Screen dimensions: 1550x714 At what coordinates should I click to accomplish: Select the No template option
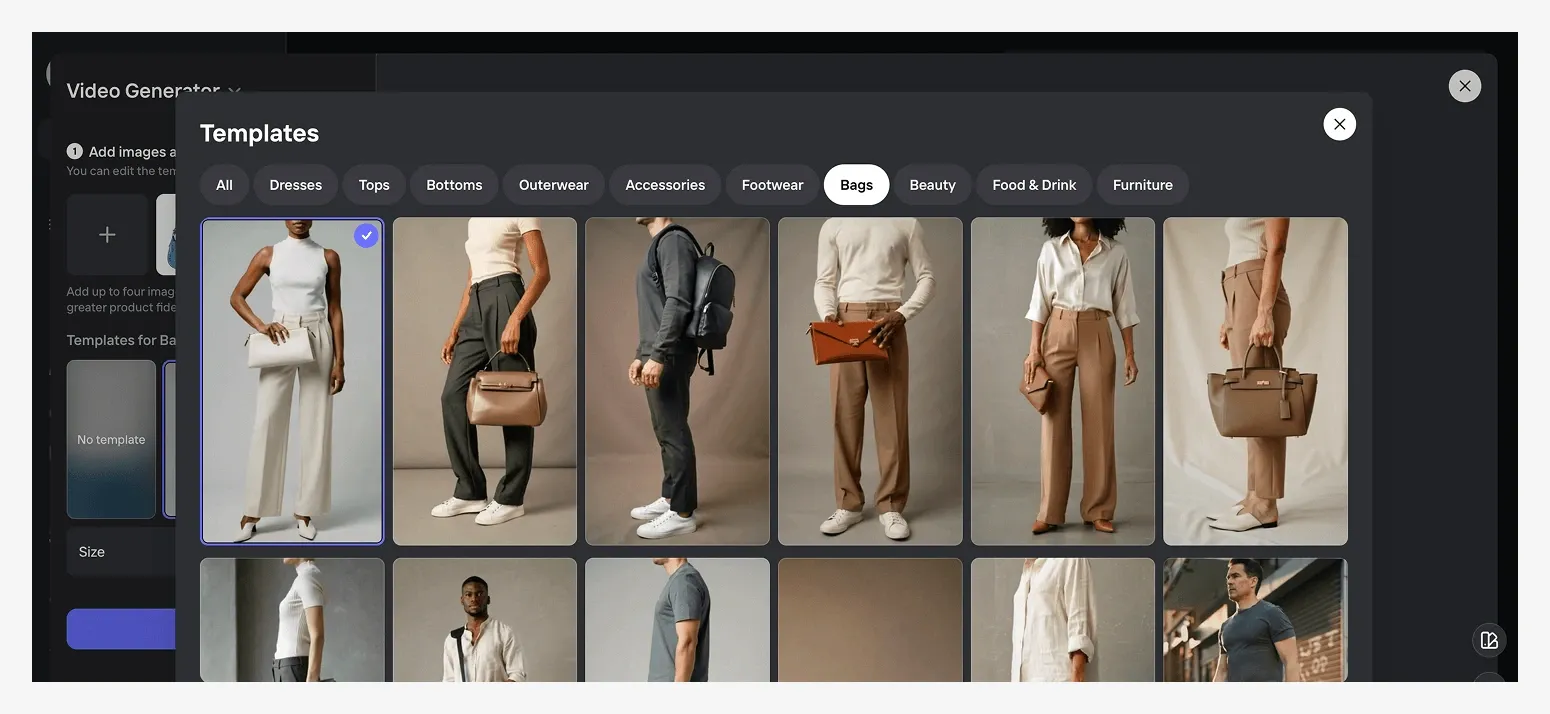[111, 440]
